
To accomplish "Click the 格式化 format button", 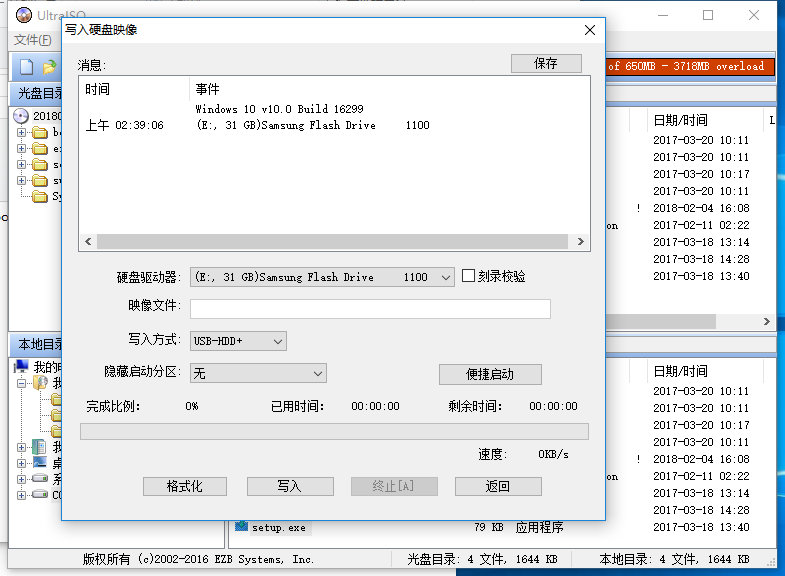I will click(x=185, y=486).
